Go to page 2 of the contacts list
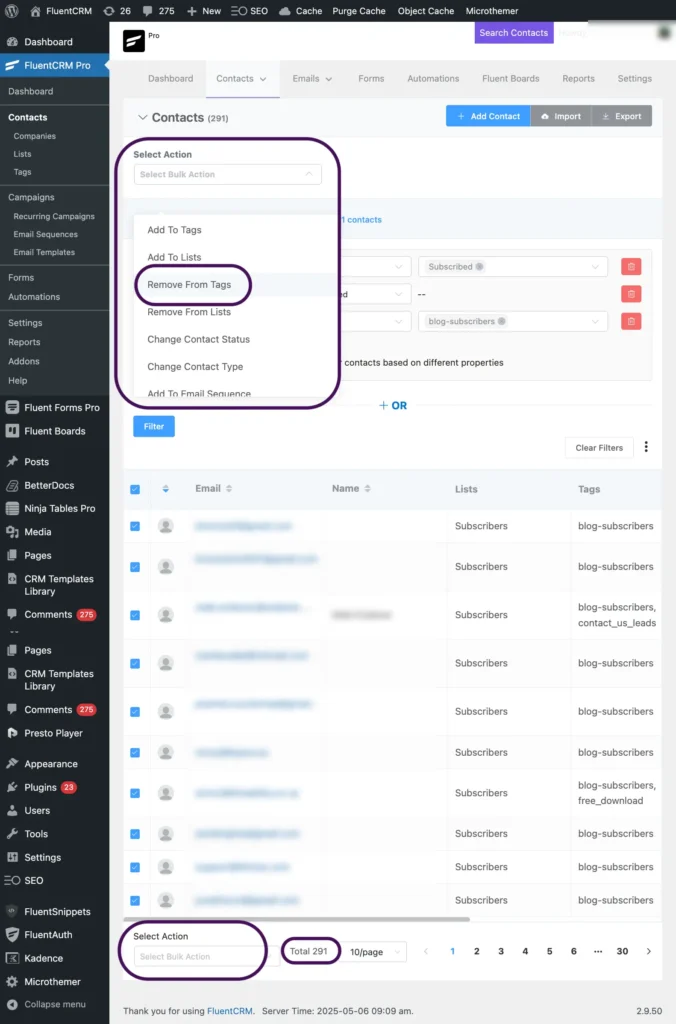 pos(477,952)
